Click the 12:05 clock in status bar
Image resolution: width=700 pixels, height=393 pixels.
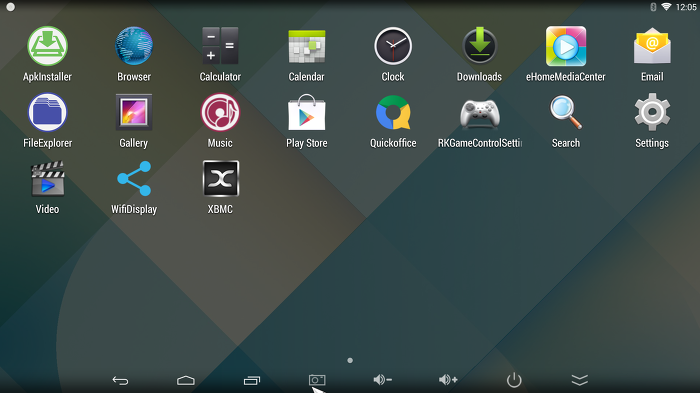[x=686, y=7]
